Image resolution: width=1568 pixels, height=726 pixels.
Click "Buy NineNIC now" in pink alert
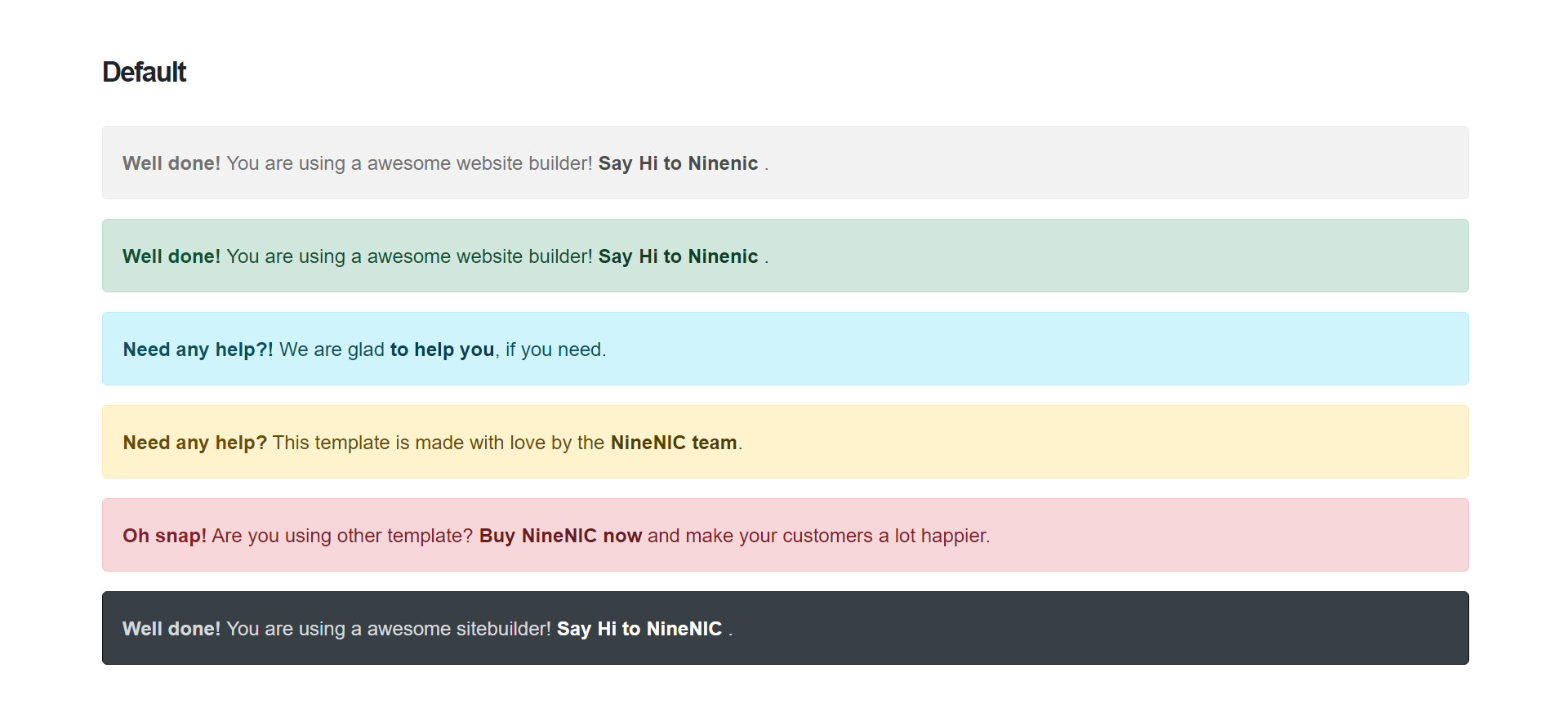(x=560, y=536)
